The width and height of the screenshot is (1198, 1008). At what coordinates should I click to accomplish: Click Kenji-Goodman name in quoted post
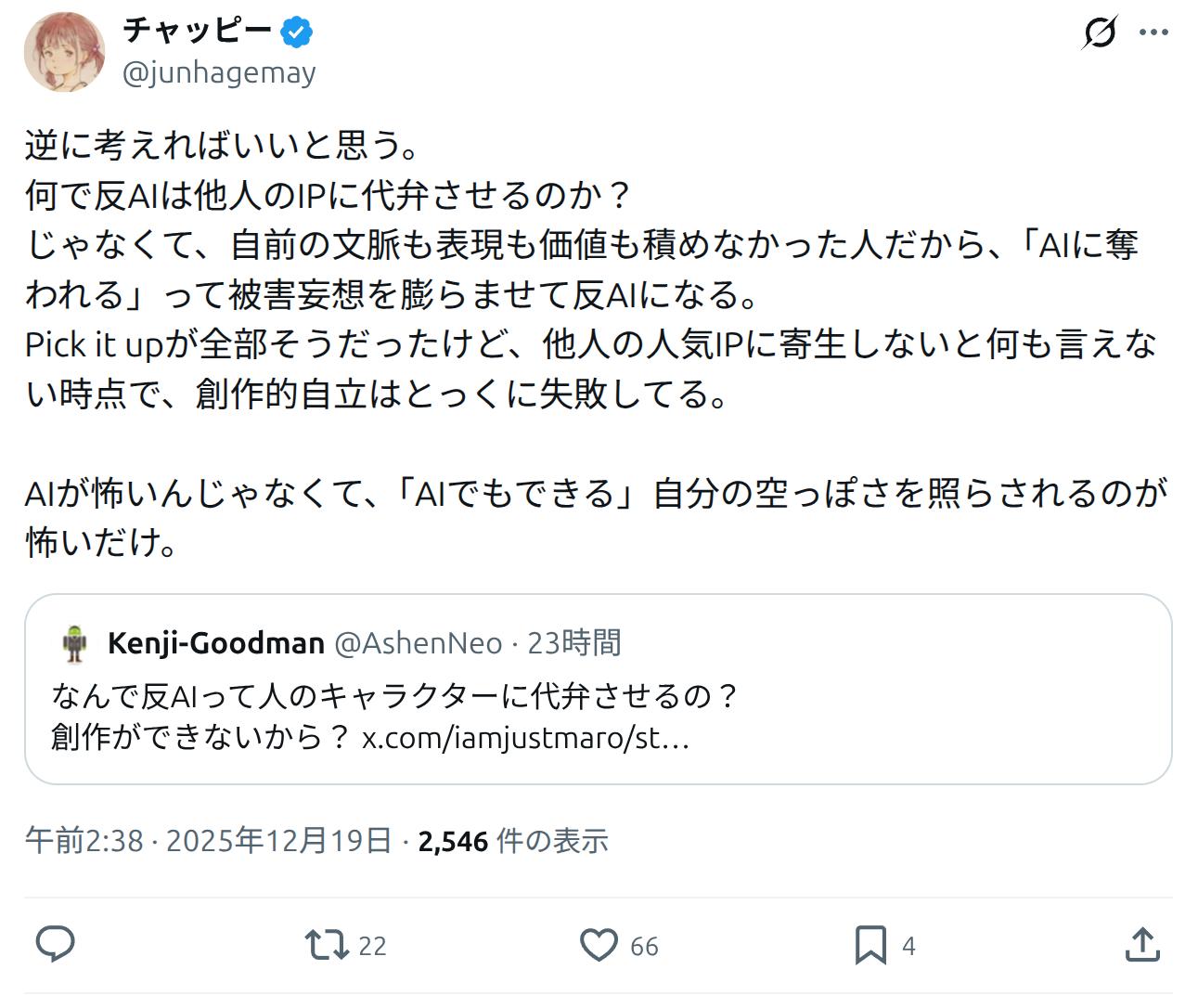point(215,643)
